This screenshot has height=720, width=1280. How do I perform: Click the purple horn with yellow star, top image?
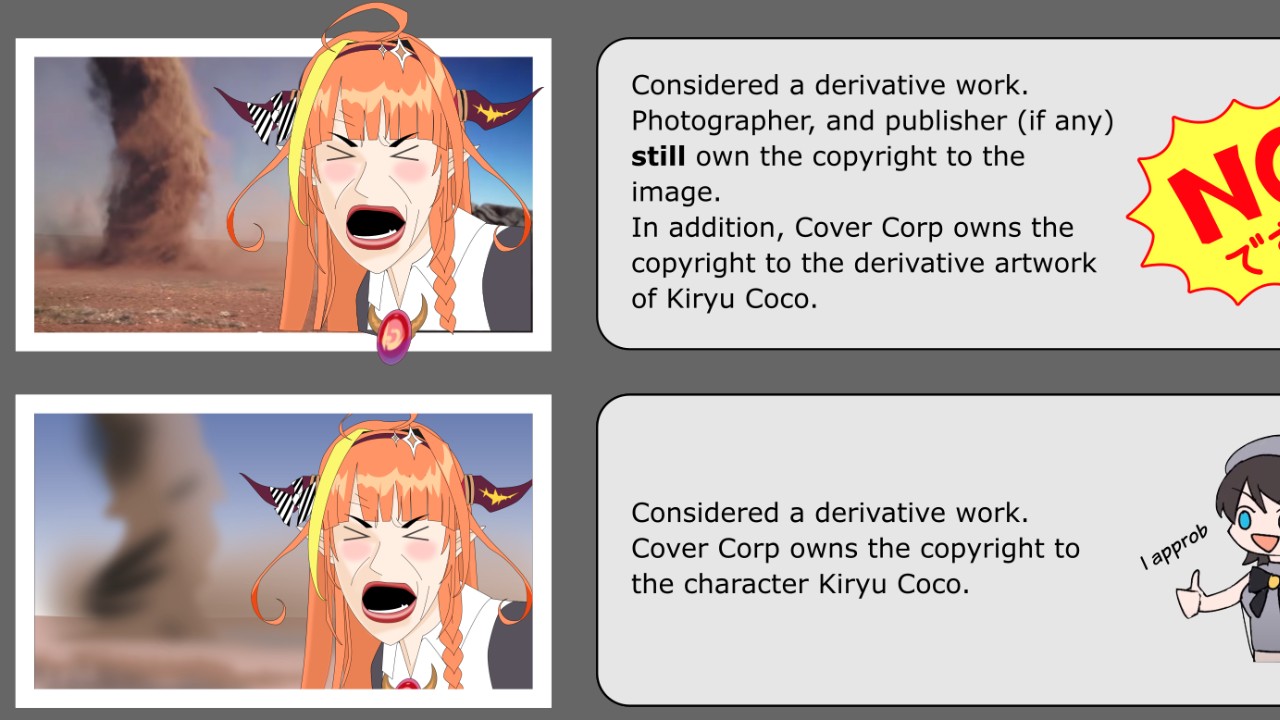pos(498,107)
